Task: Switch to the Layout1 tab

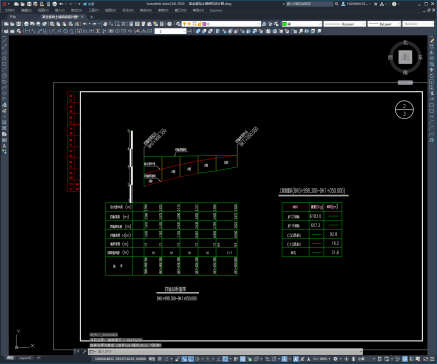Action: (x=25, y=358)
